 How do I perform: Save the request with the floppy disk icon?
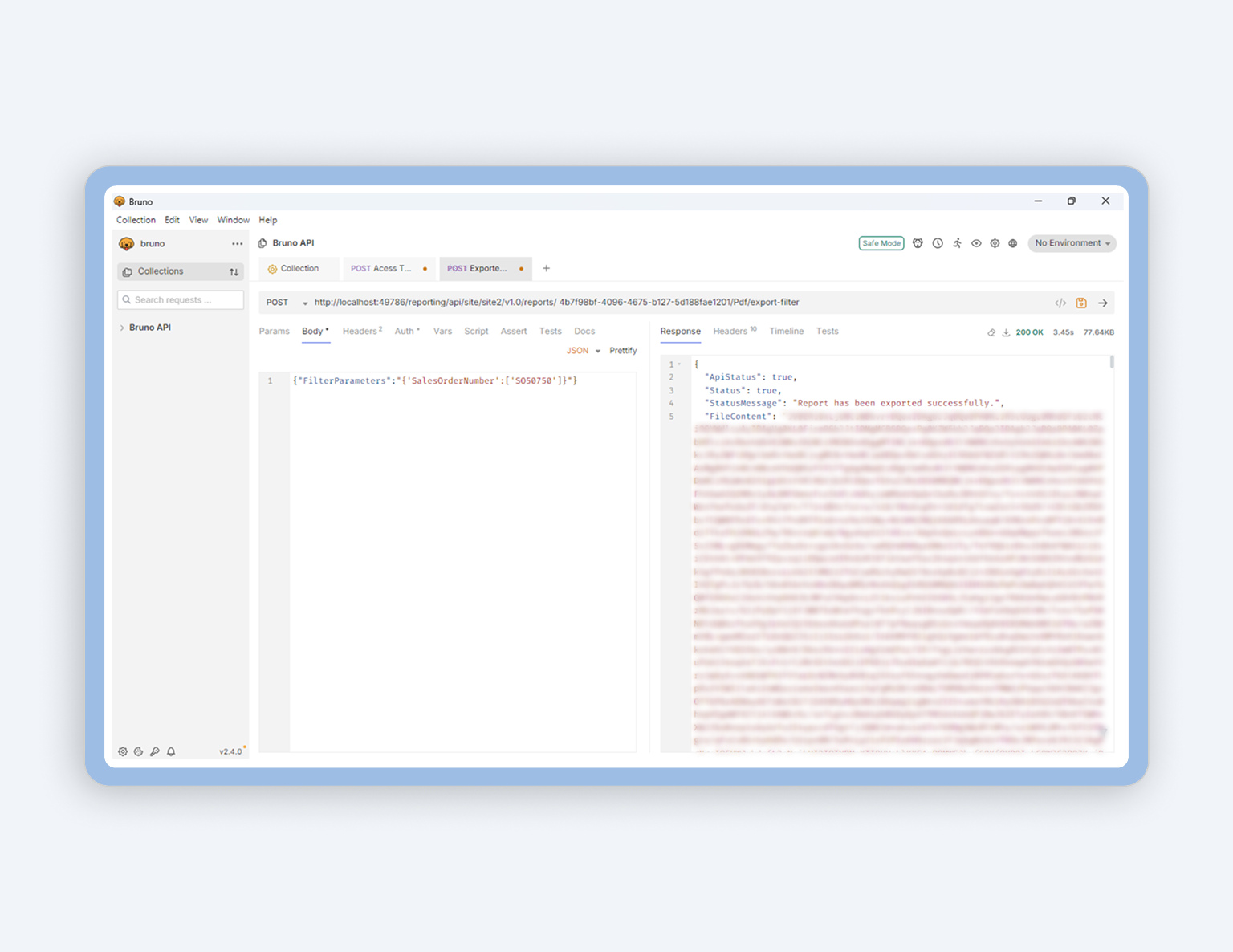1081,303
